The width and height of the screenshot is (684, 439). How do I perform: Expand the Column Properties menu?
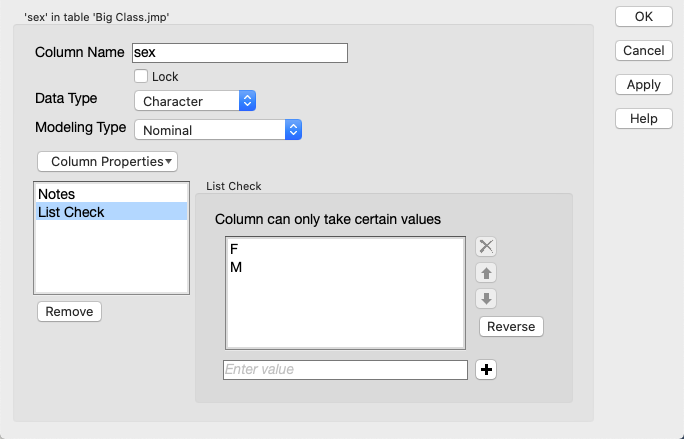[107, 161]
